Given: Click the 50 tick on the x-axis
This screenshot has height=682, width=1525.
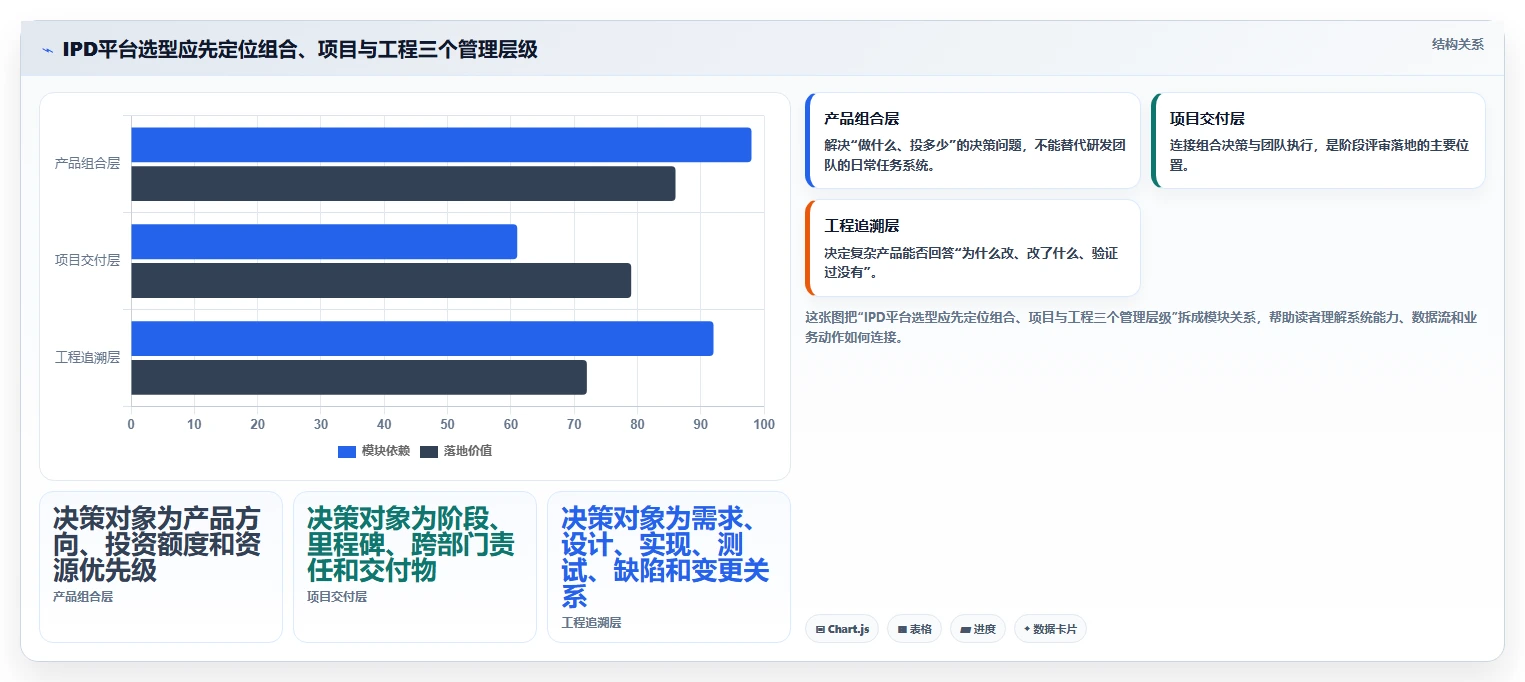Looking at the screenshot, I should click(447, 425).
